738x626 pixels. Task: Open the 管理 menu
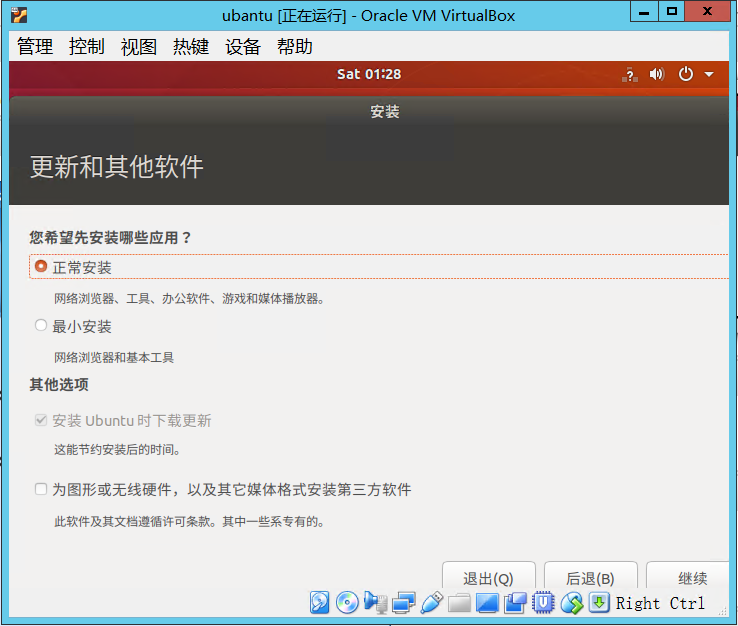click(35, 46)
